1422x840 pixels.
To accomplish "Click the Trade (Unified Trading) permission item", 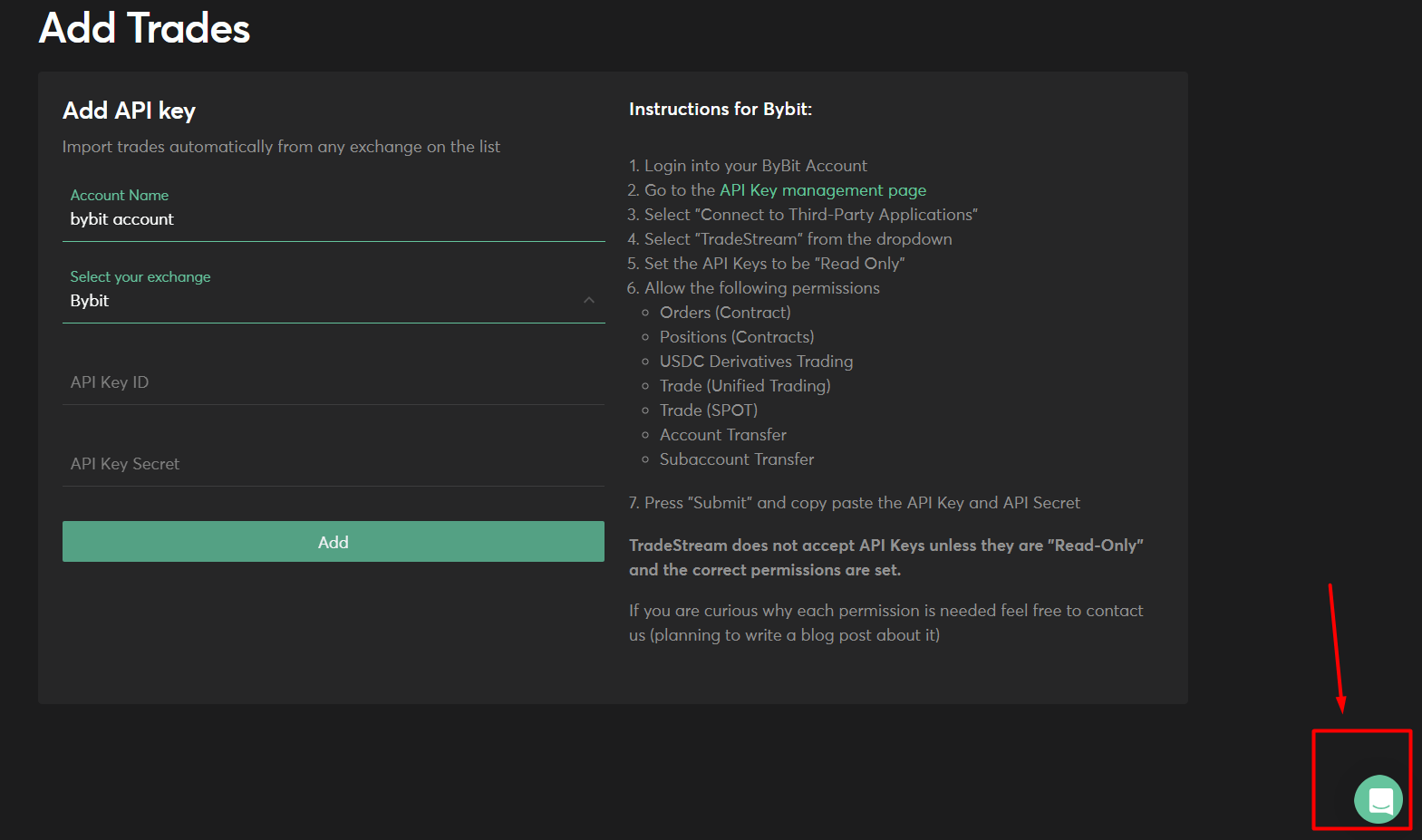I will point(744,386).
